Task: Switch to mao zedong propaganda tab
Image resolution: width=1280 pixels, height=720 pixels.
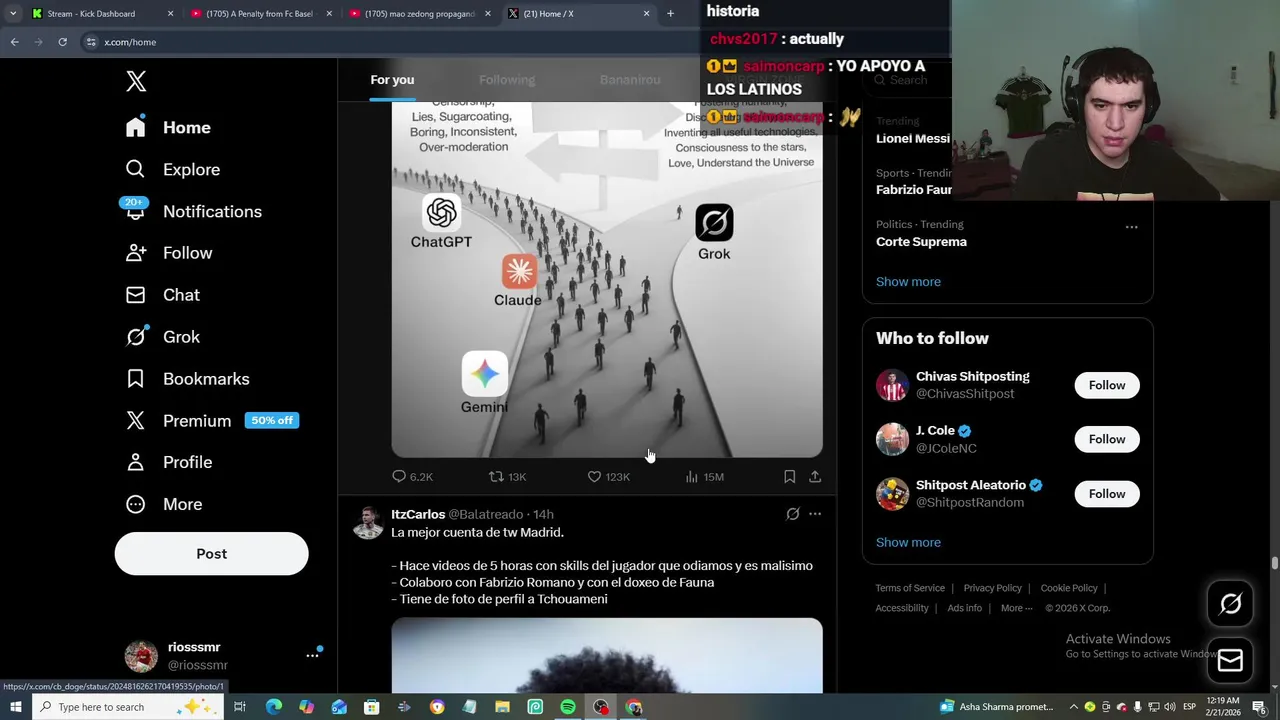Action: (x=418, y=14)
